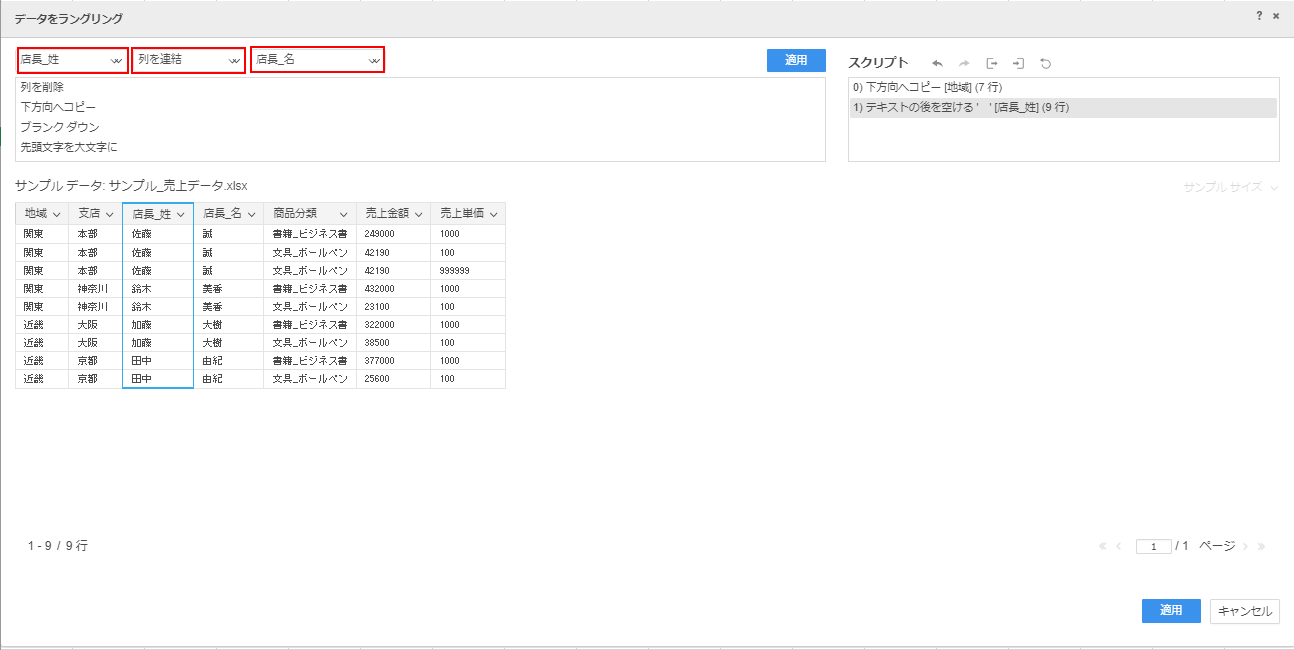Click the 23100 sales amount cell

coord(393,307)
